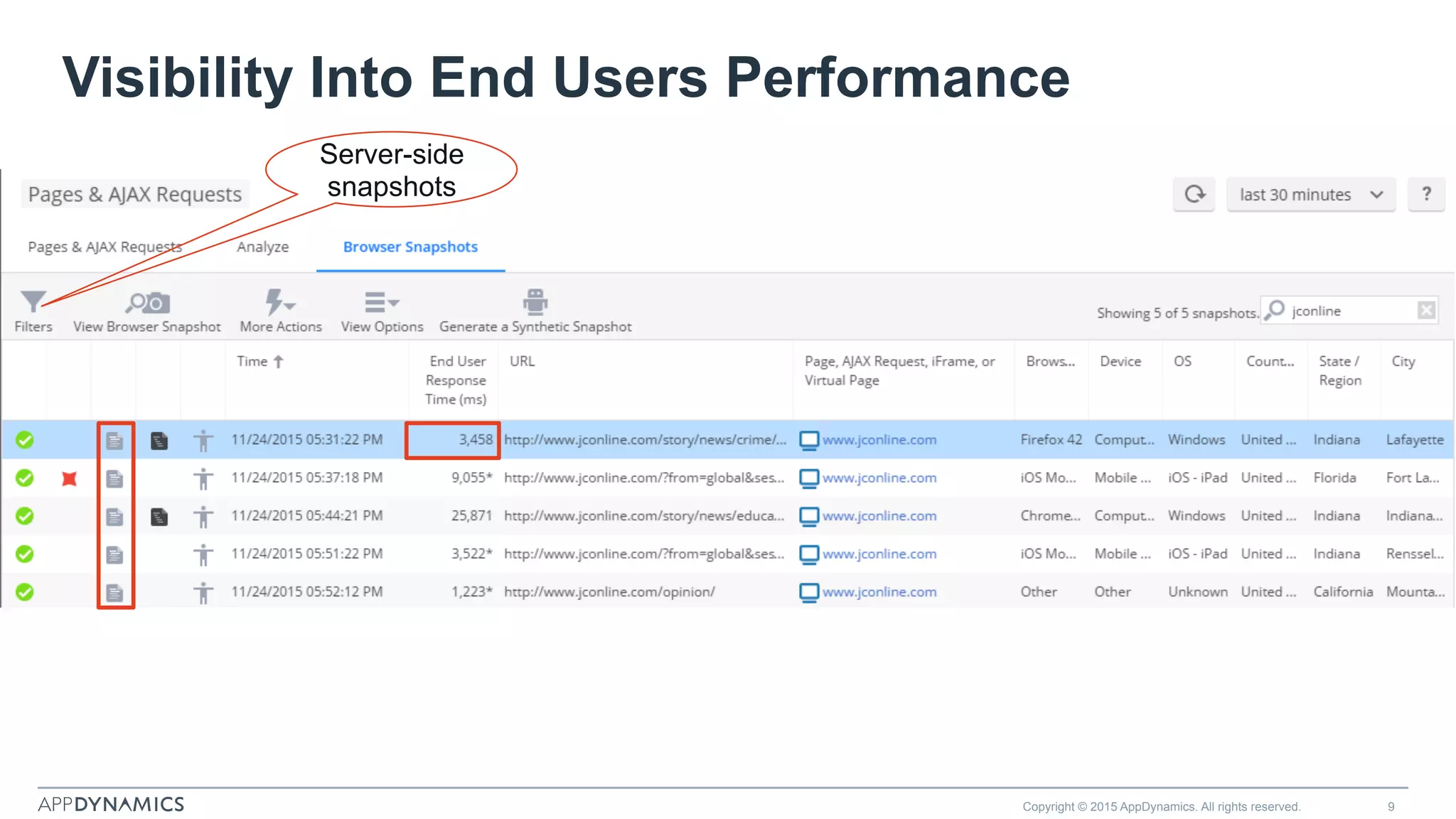The image size is (1456, 819).
Task: Open server snapshot icon for 05:44:21 PM row
Action: point(114,517)
